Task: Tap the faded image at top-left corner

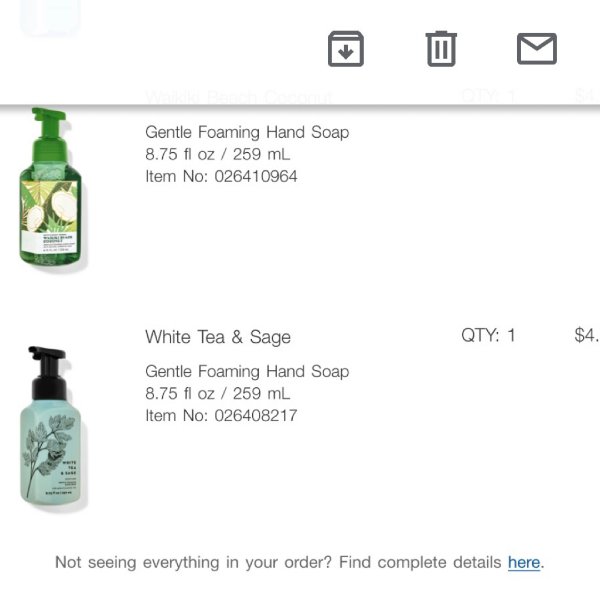Action: click(x=51, y=17)
